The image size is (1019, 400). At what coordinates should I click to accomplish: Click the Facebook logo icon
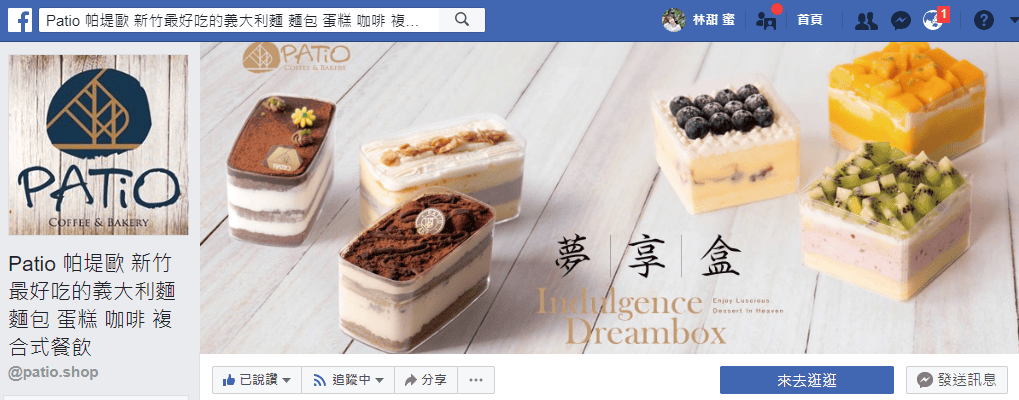[20, 20]
